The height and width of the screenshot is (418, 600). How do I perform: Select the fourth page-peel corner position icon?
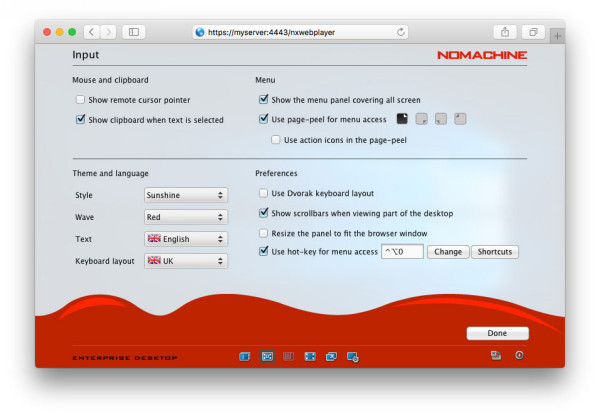coord(460,119)
